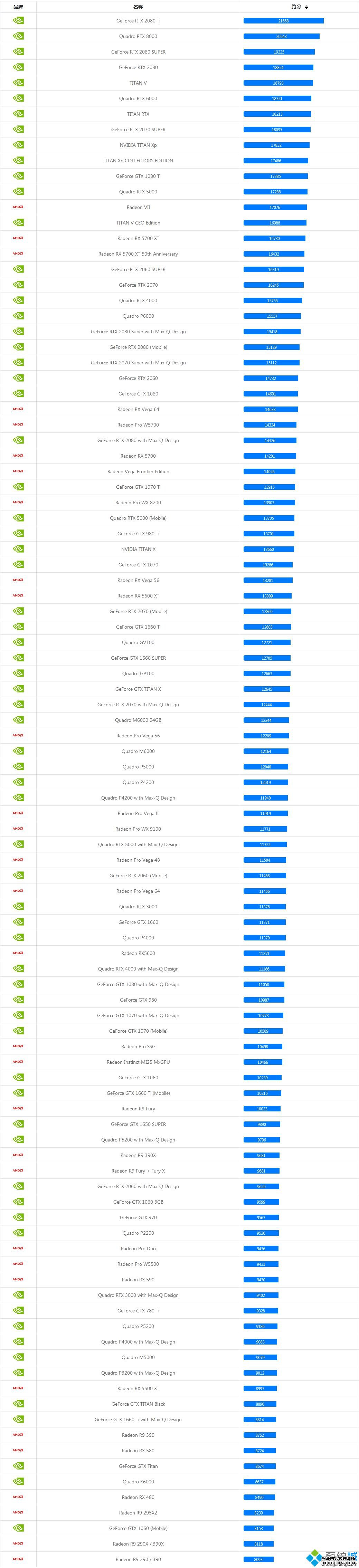Click AMD logo next to Radeon RX 5700 XT
359x1568 pixels.
tap(18, 238)
